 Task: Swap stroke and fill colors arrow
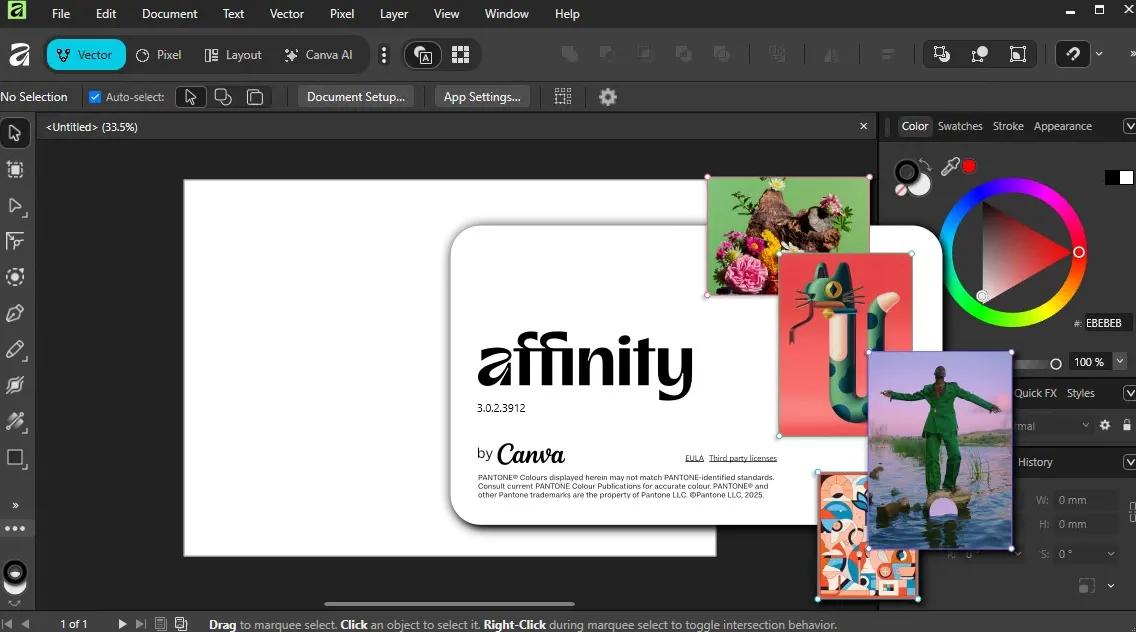pos(925,164)
